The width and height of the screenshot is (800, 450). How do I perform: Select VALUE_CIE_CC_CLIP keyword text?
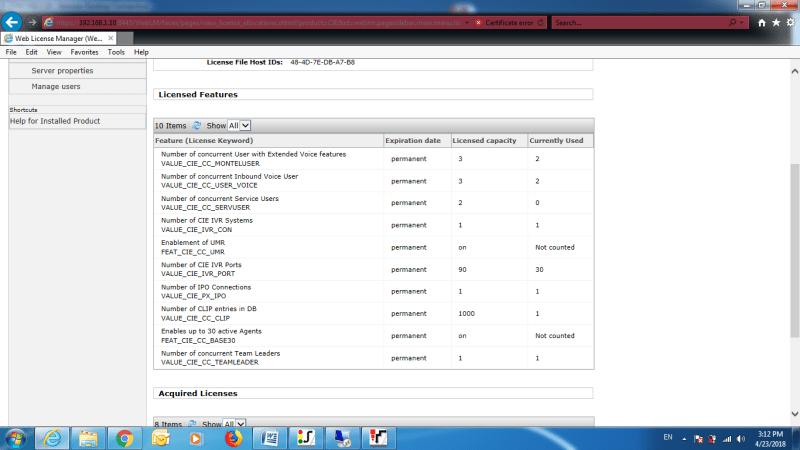coord(195,318)
